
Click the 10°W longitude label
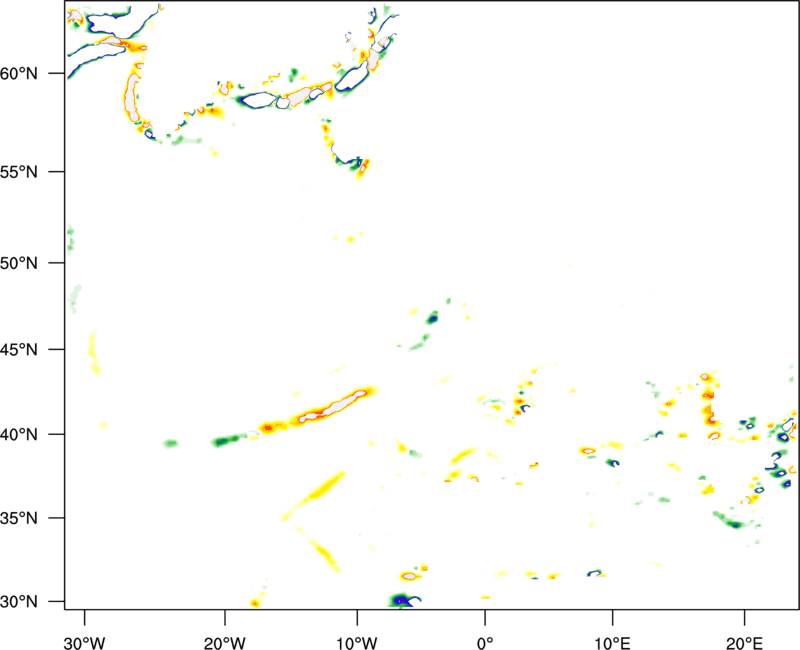(x=357, y=643)
